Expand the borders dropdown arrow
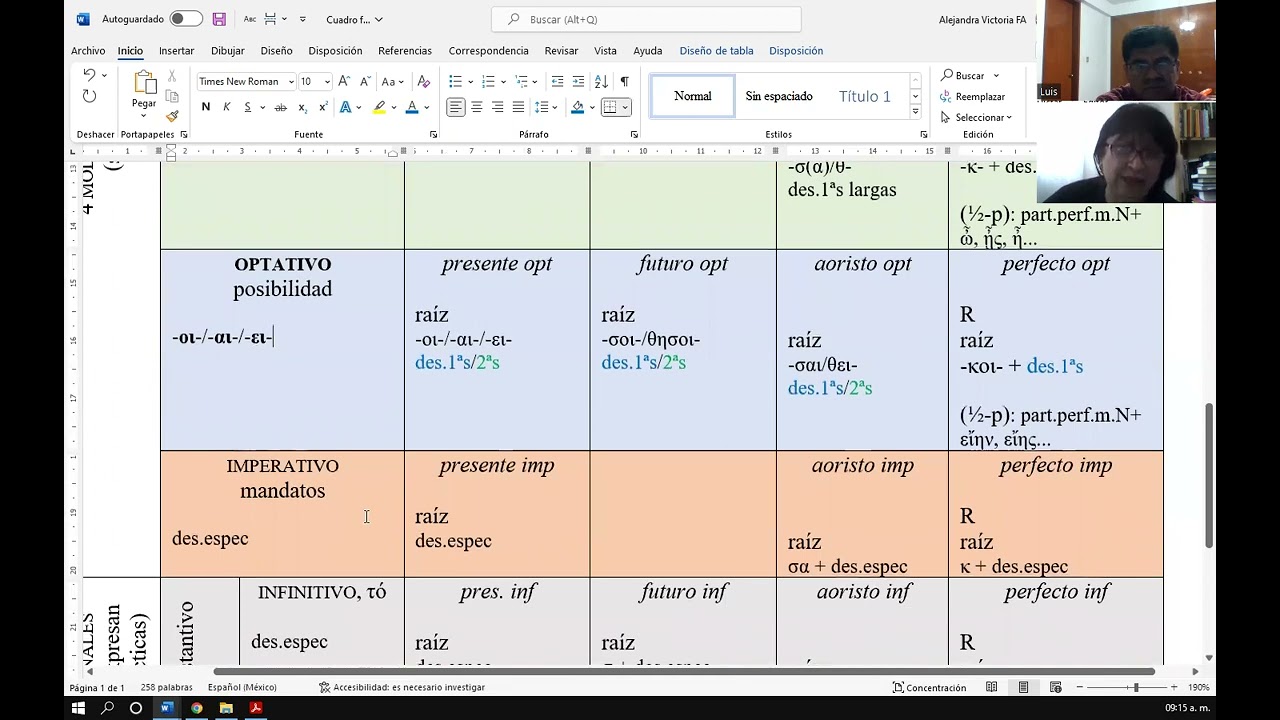The width and height of the screenshot is (1280, 720). (x=625, y=107)
